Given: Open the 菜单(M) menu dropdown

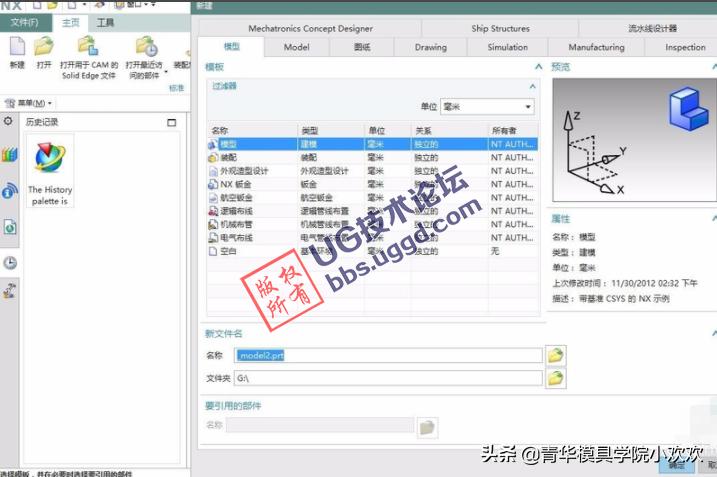Looking at the screenshot, I should coord(28,103).
